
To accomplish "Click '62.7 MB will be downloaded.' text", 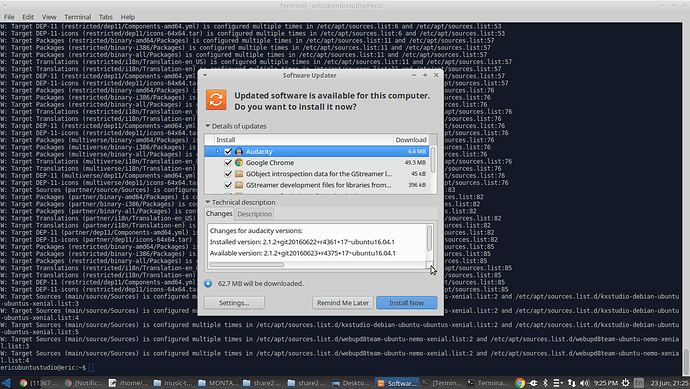I will 261,283.
